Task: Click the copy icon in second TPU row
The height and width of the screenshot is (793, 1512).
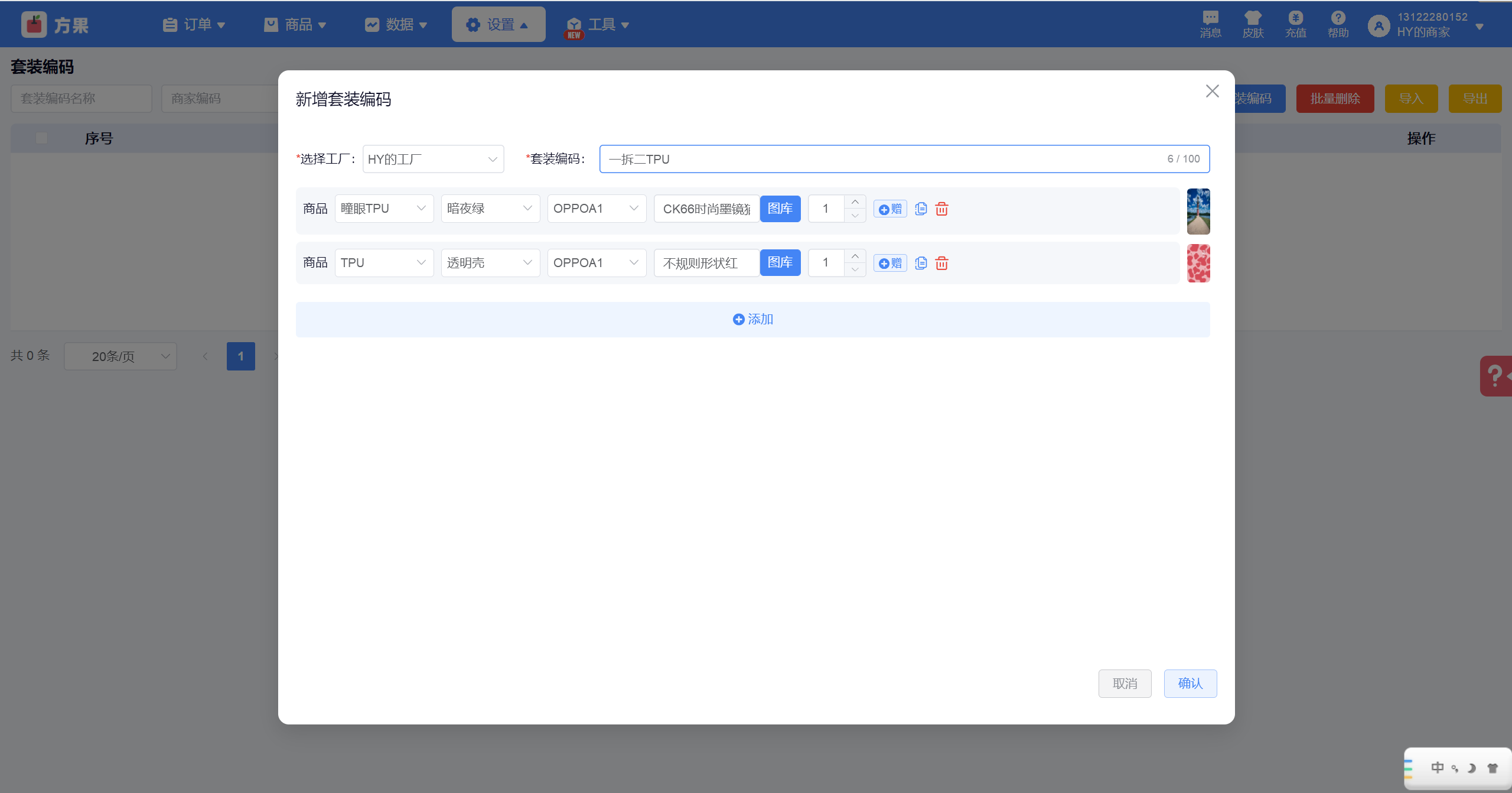Action: click(921, 263)
